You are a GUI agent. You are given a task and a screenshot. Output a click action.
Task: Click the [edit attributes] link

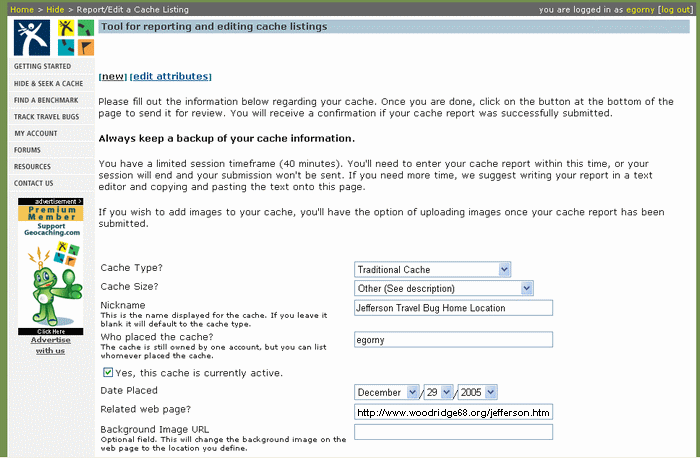(171, 77)
